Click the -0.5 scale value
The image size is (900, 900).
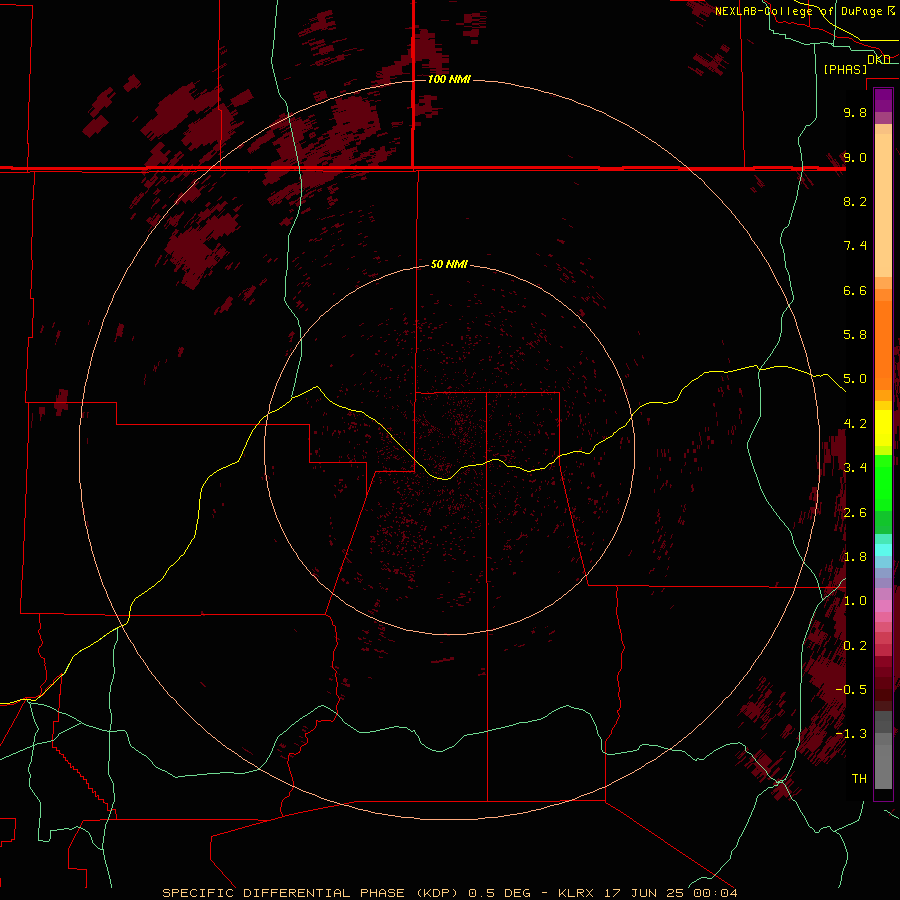click(x=851, y=690)
